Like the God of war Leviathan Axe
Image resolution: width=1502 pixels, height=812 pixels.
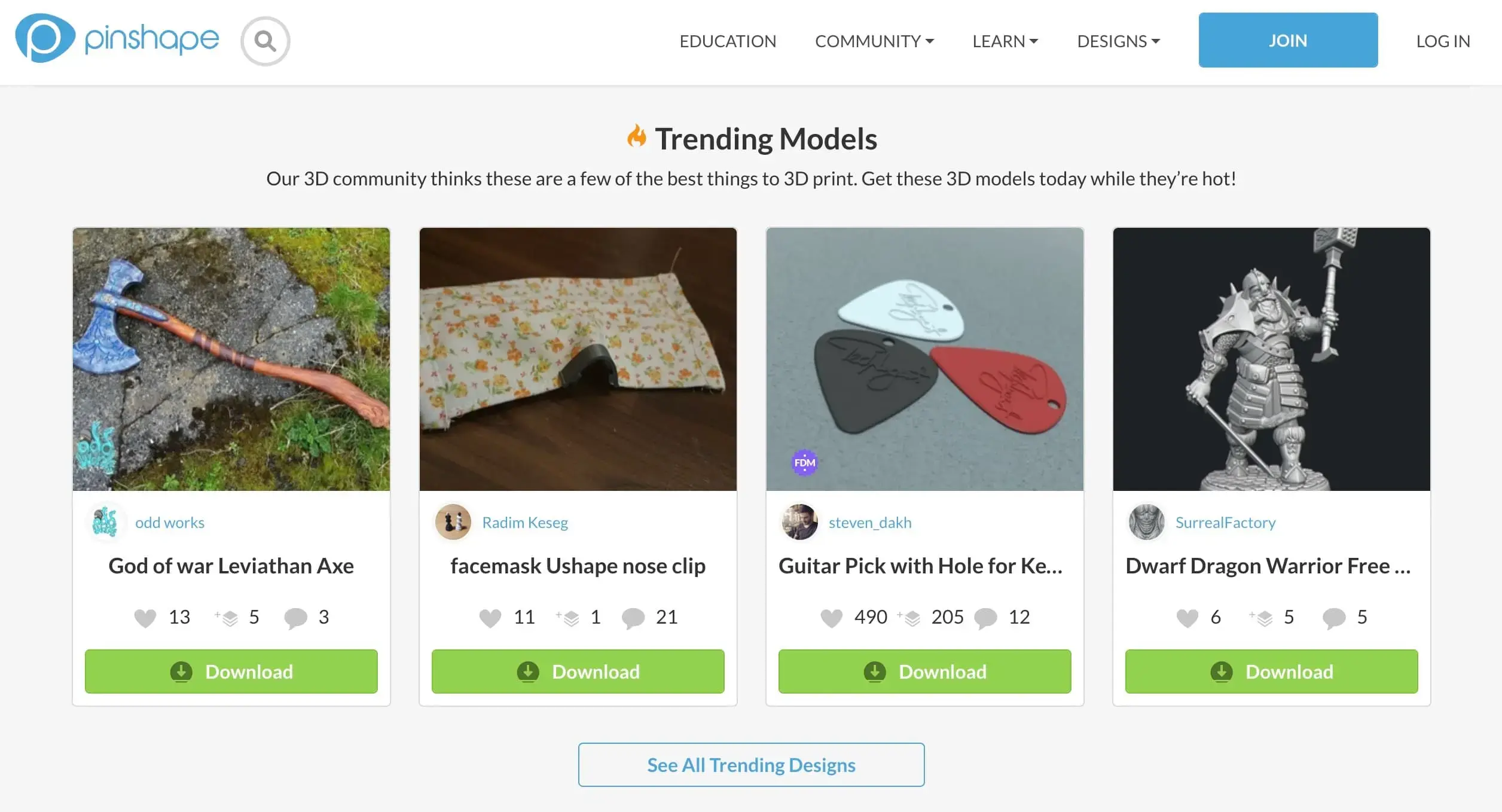(145, 618)
